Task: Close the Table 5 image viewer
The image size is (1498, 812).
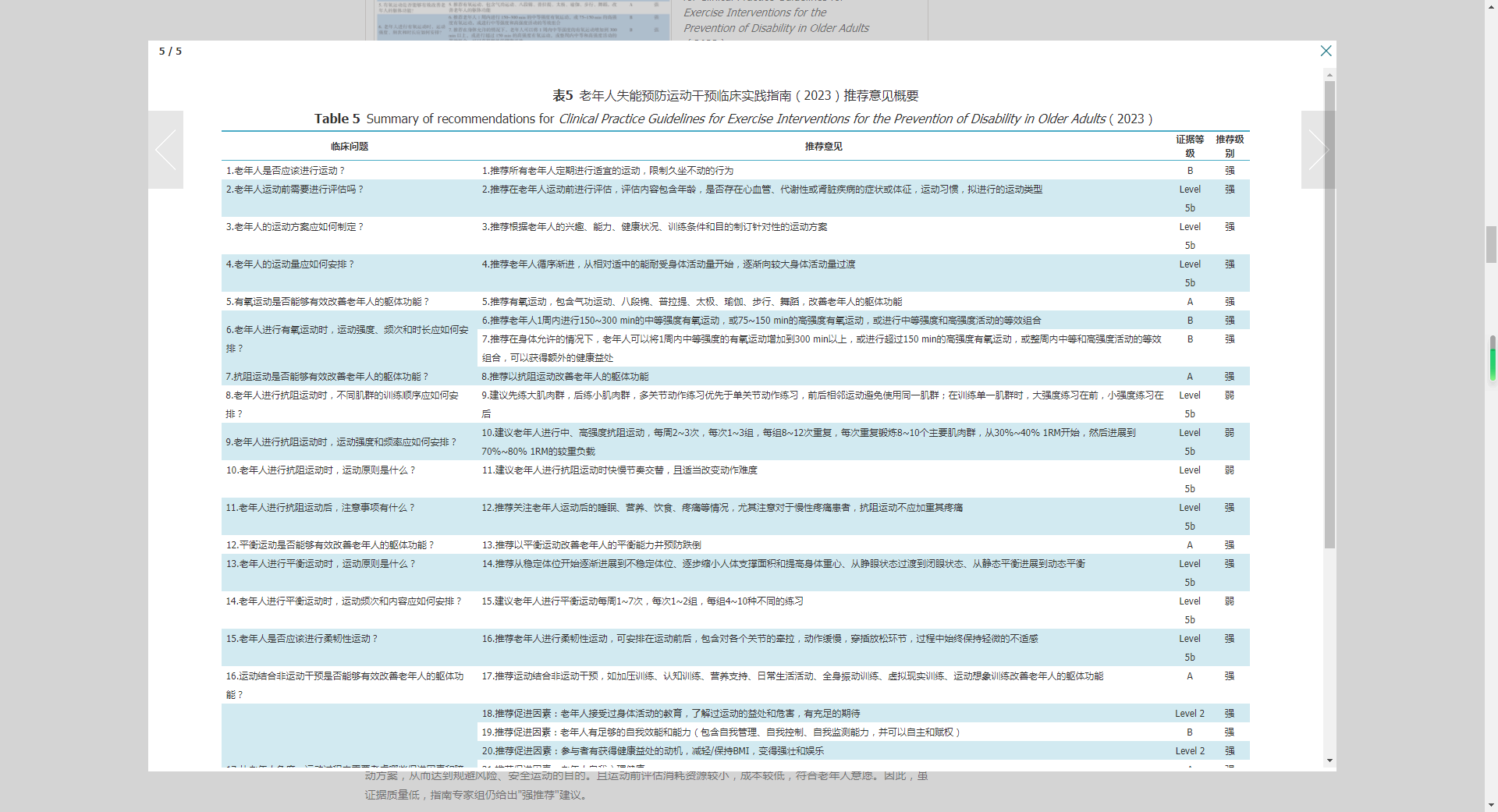Action: tap(1326, 51)
